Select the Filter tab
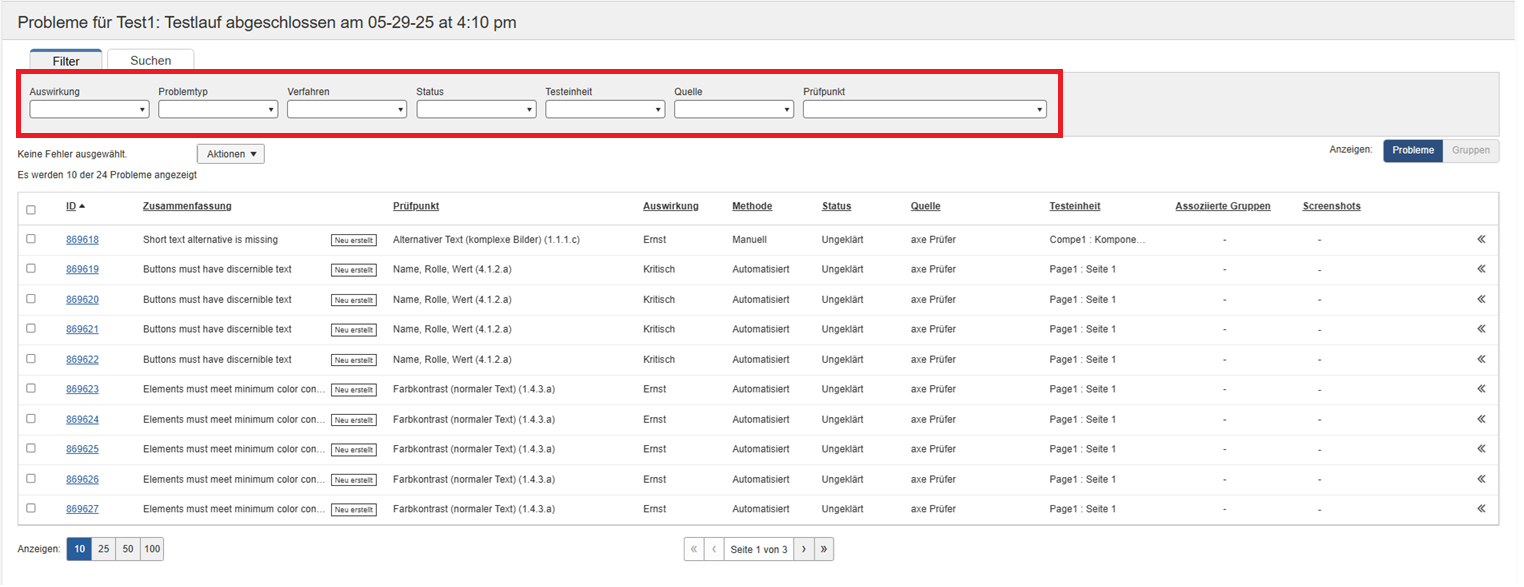The image size is (1524, 587). [x=66, y=61]
